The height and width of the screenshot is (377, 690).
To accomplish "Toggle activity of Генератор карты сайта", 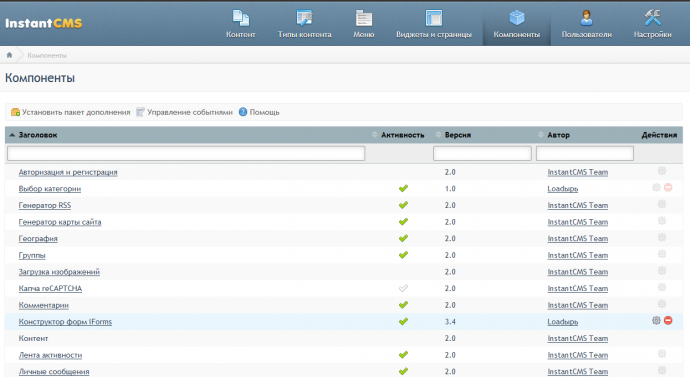I will [x=403, y=222].
